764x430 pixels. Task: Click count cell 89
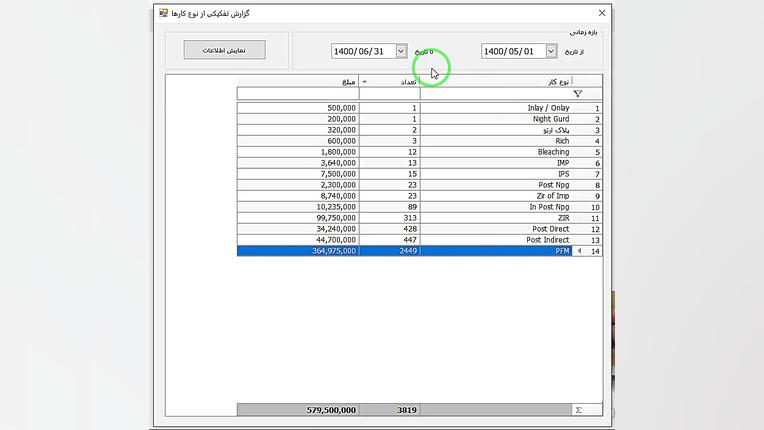pyautogui.click(x=389, y=207)
